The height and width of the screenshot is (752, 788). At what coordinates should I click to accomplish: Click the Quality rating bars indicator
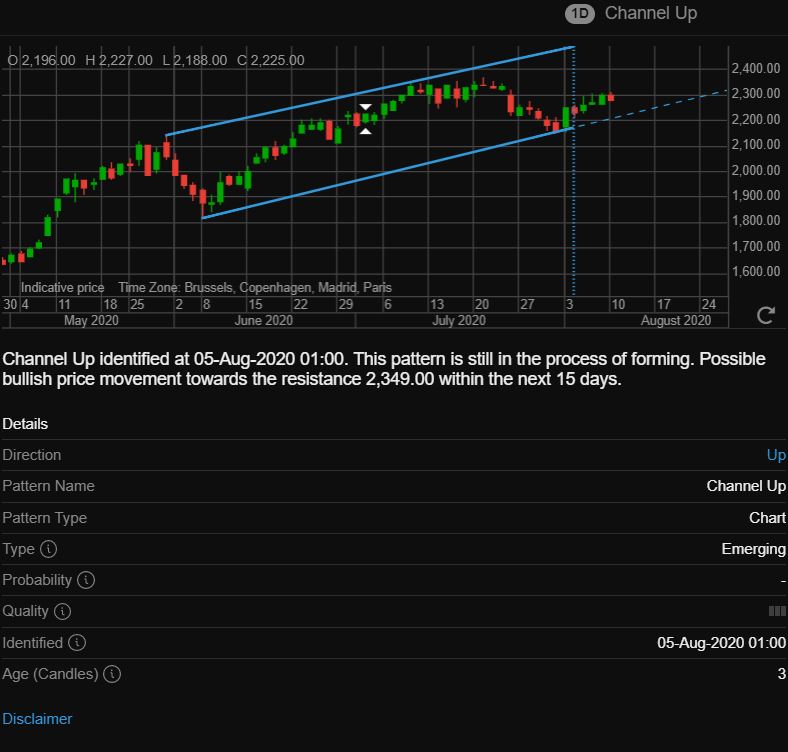click(777, 611)
